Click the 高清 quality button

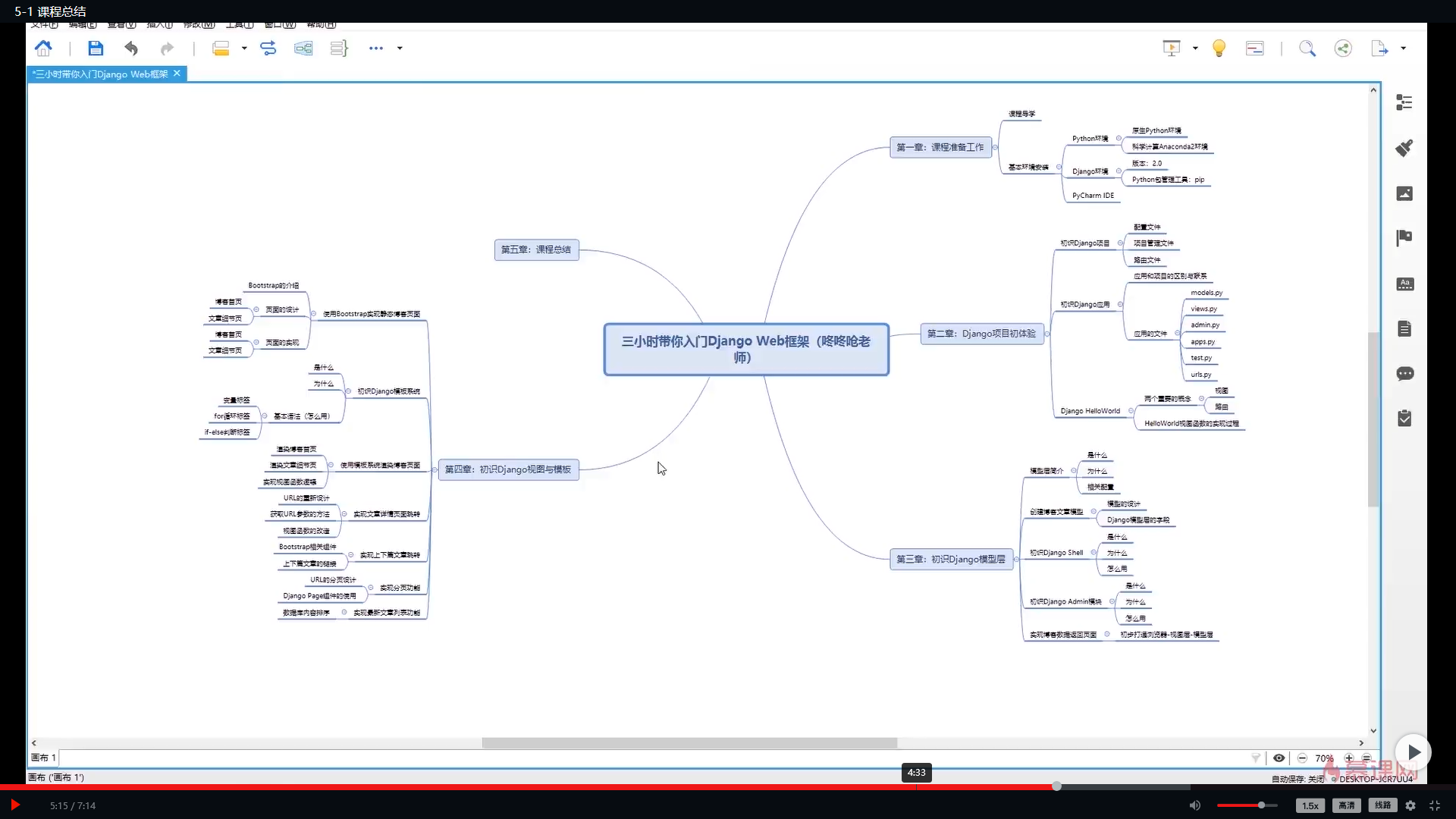click(1347, 805)
